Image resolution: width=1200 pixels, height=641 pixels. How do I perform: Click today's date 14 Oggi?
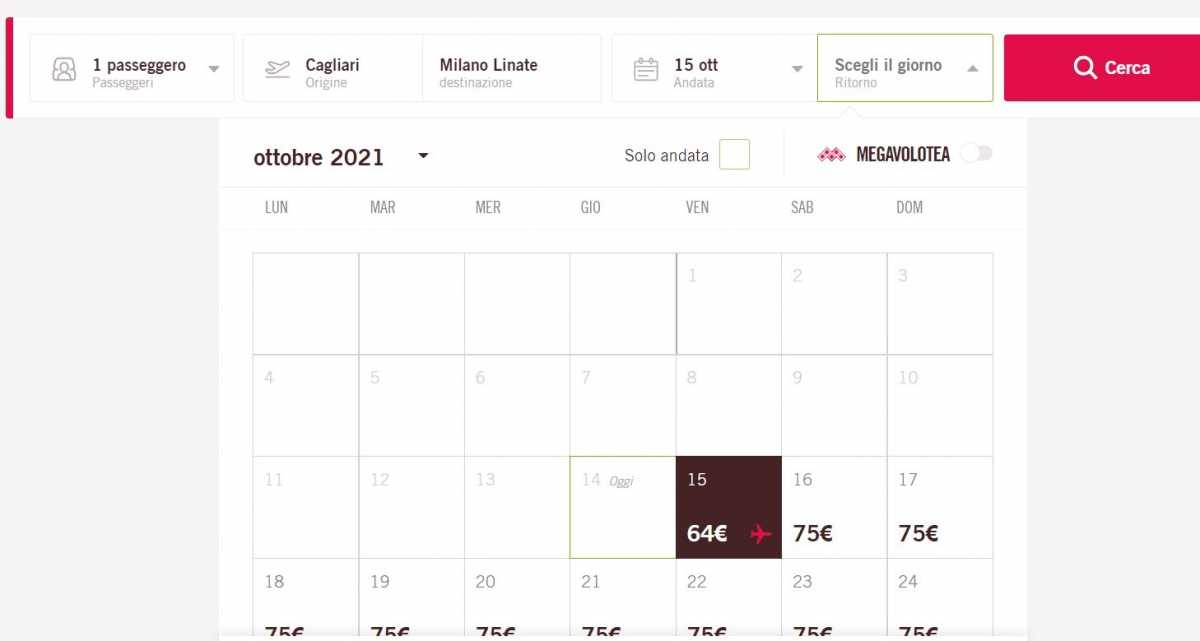(x=623, y=508)
